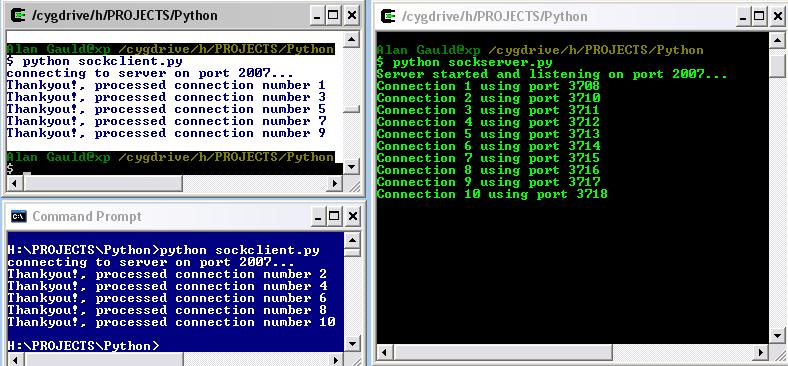The image size is (788, 366).
Task: Click 'processed connection number 10' line
Action: click(x=171, y=322)
